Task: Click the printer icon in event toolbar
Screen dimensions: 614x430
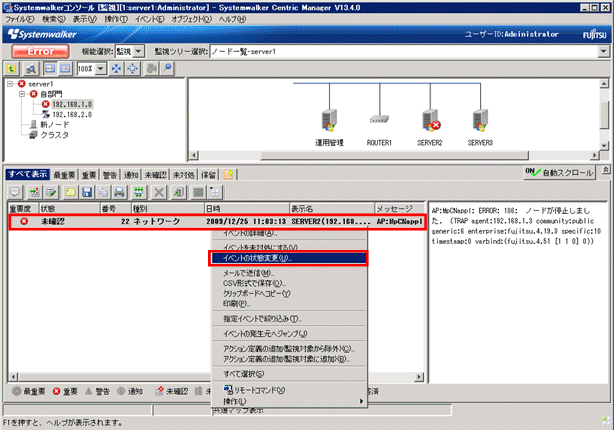Action: pyautogui.click(x=119, y=192)
